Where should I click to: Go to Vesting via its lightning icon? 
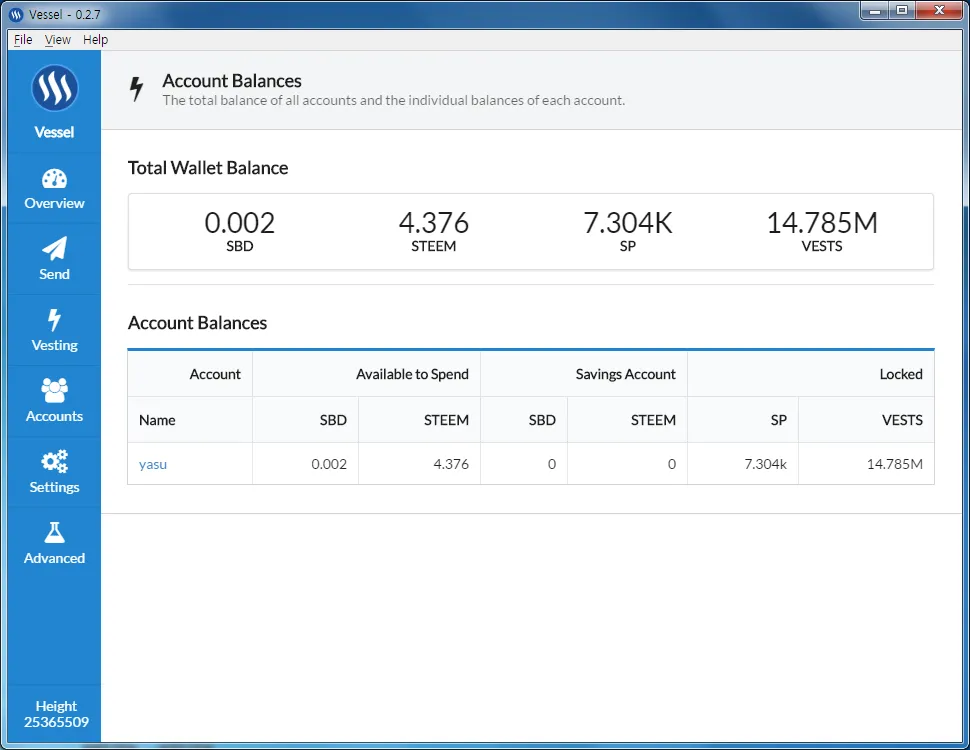click(54, 320)
